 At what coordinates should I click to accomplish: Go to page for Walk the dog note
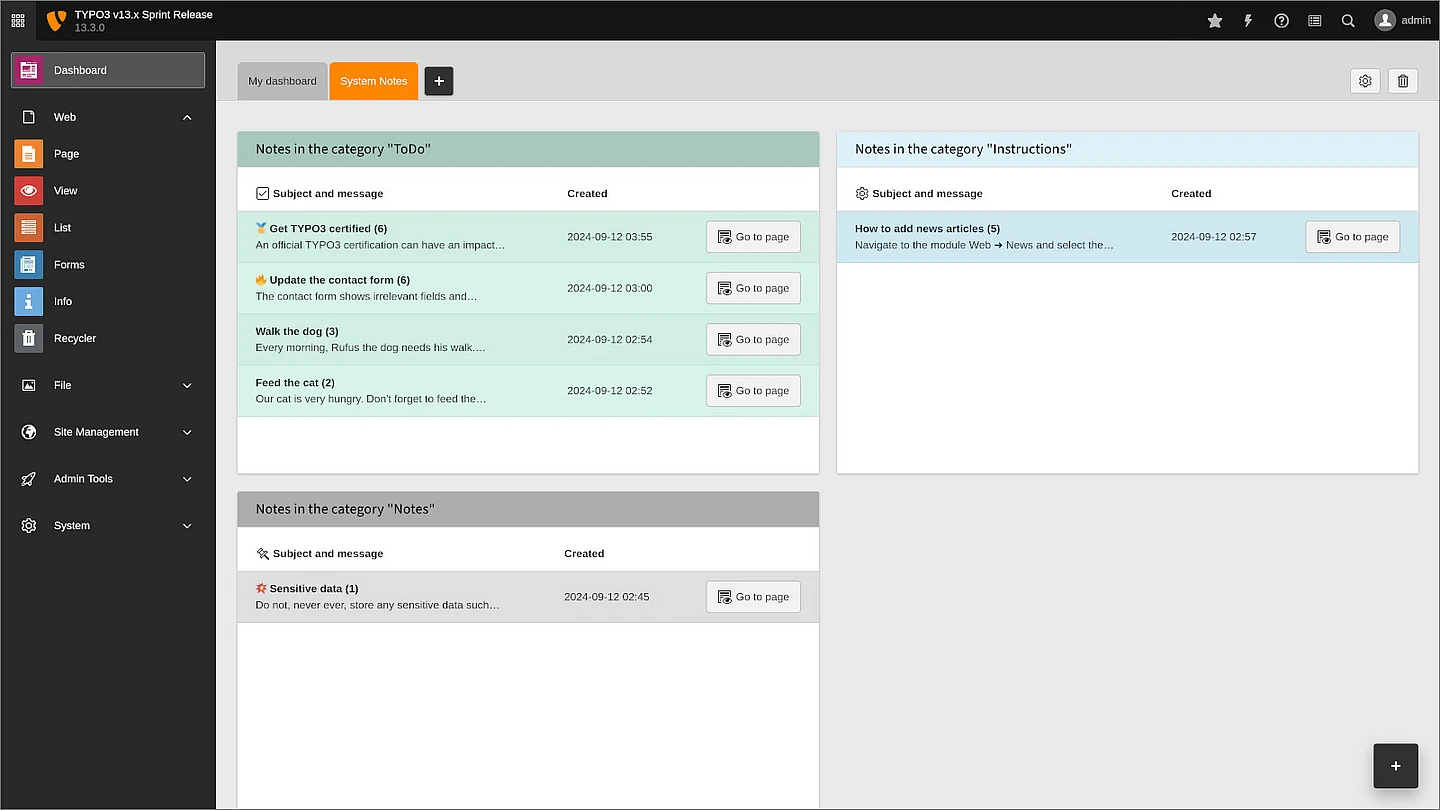pos(753,339)
